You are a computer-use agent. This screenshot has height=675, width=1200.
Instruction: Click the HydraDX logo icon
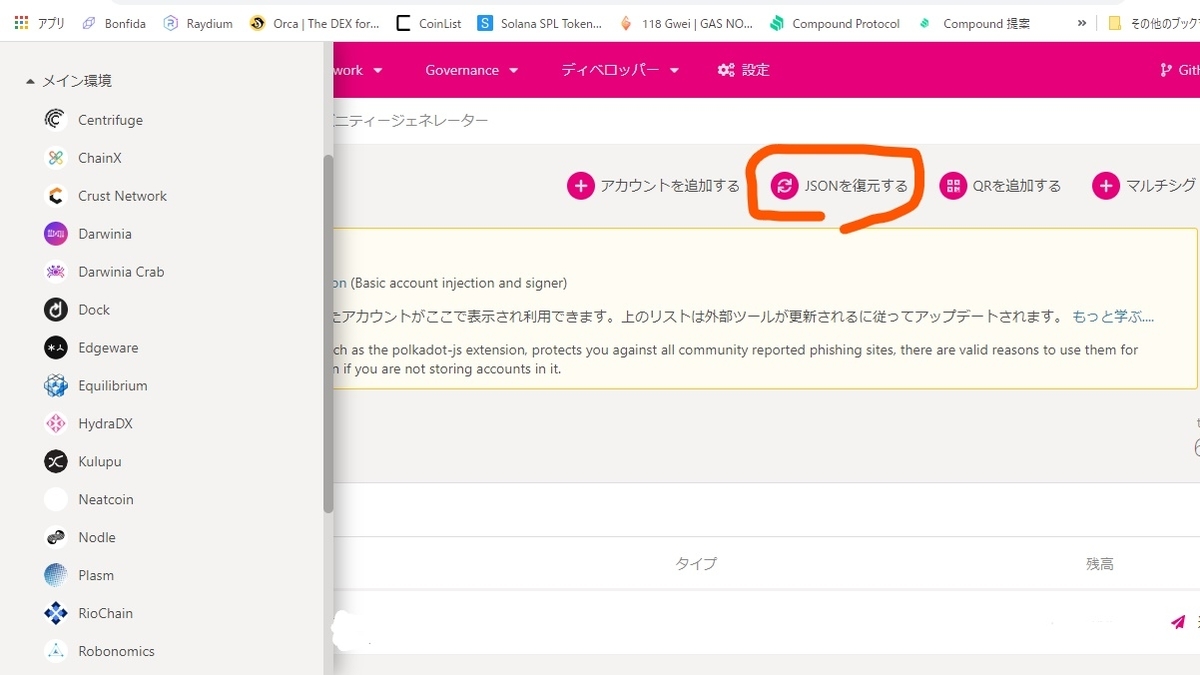pyautogui.click(x=56, y=424)
